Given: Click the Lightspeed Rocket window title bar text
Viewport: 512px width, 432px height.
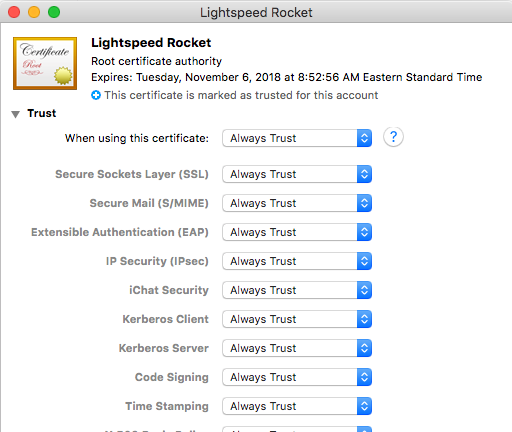Looking at the screenshot, I should (x=256, y=13).
